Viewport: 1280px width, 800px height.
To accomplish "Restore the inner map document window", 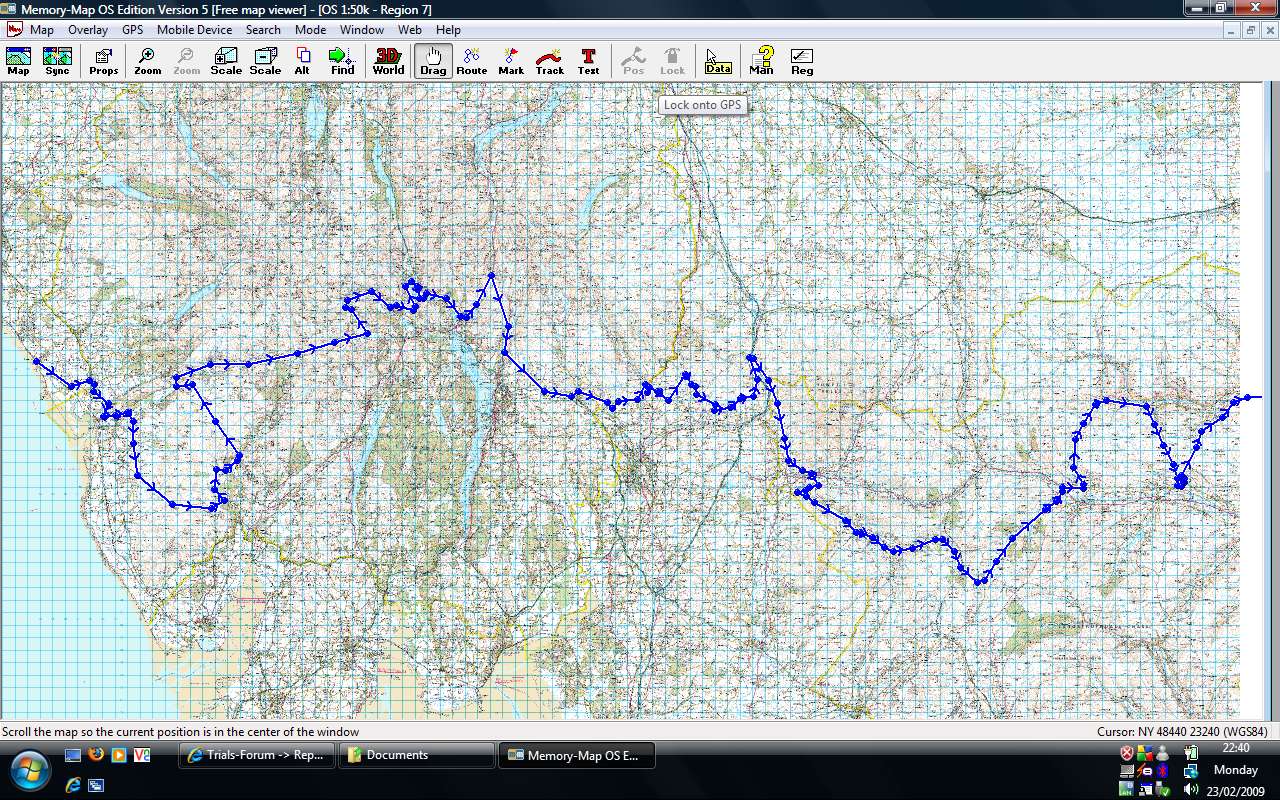I will 1250,30.
